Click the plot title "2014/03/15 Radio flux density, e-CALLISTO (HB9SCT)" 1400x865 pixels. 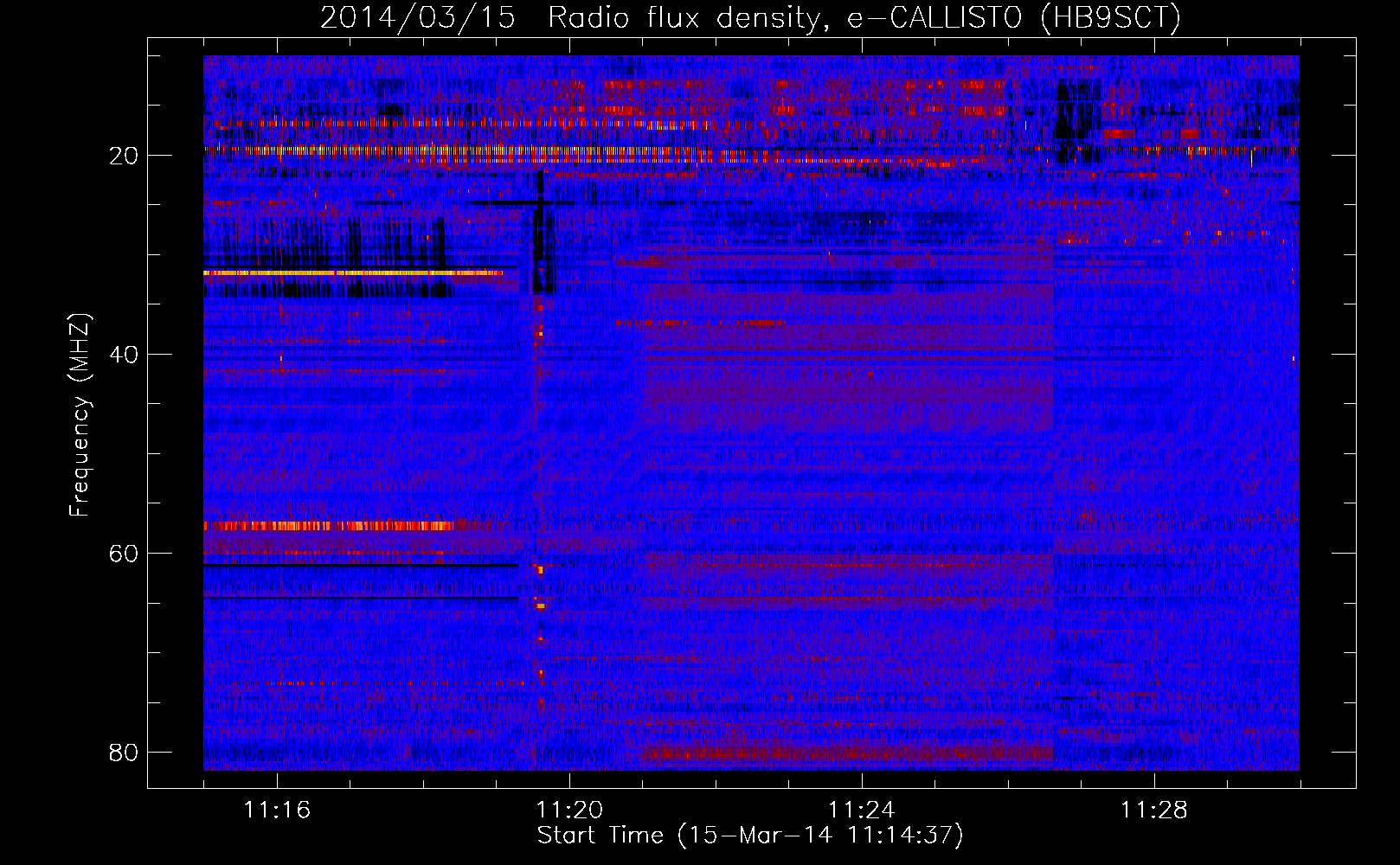click(750, 17)
